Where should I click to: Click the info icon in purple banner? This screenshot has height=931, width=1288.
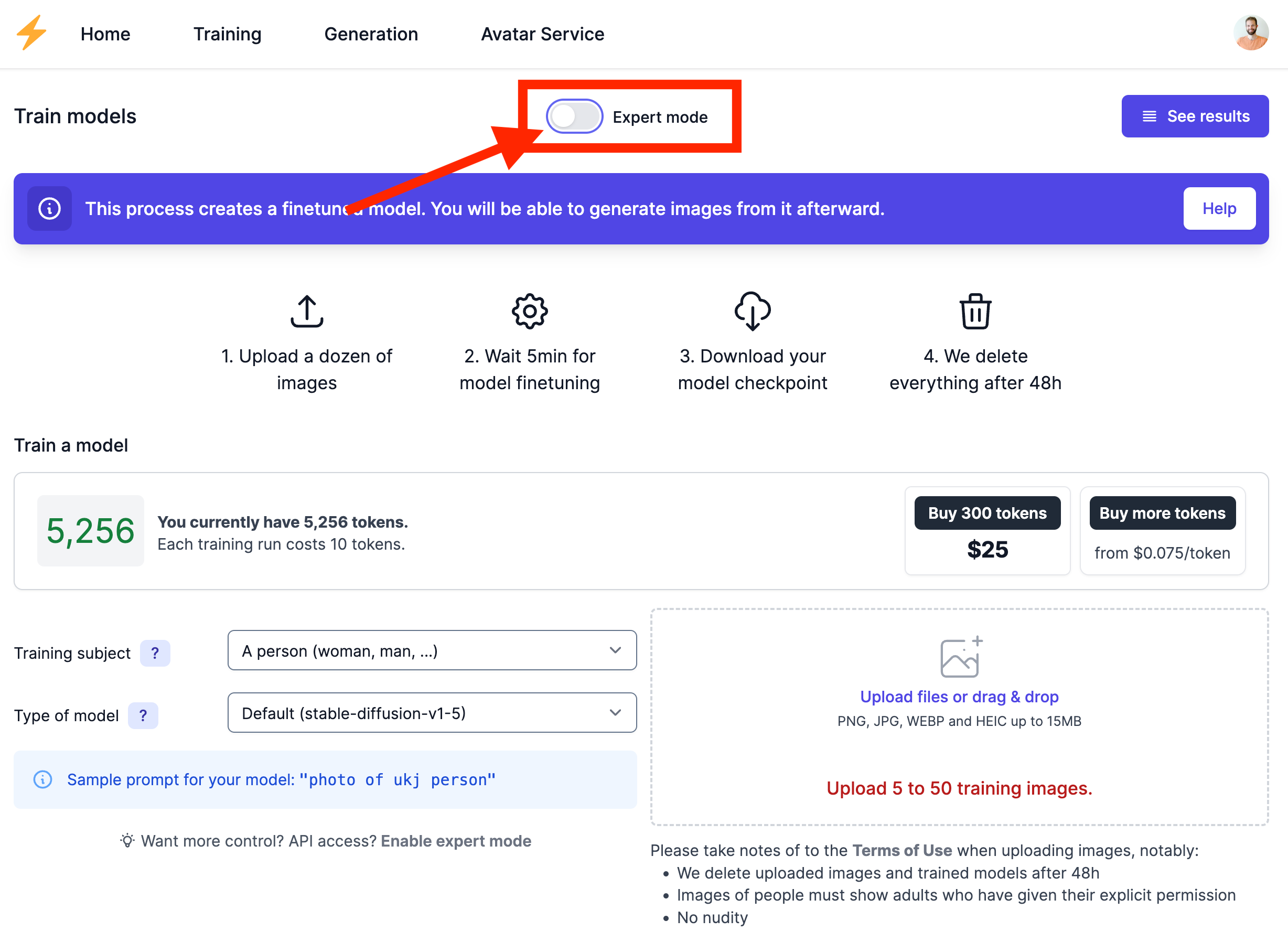click(x=49, y=208)
